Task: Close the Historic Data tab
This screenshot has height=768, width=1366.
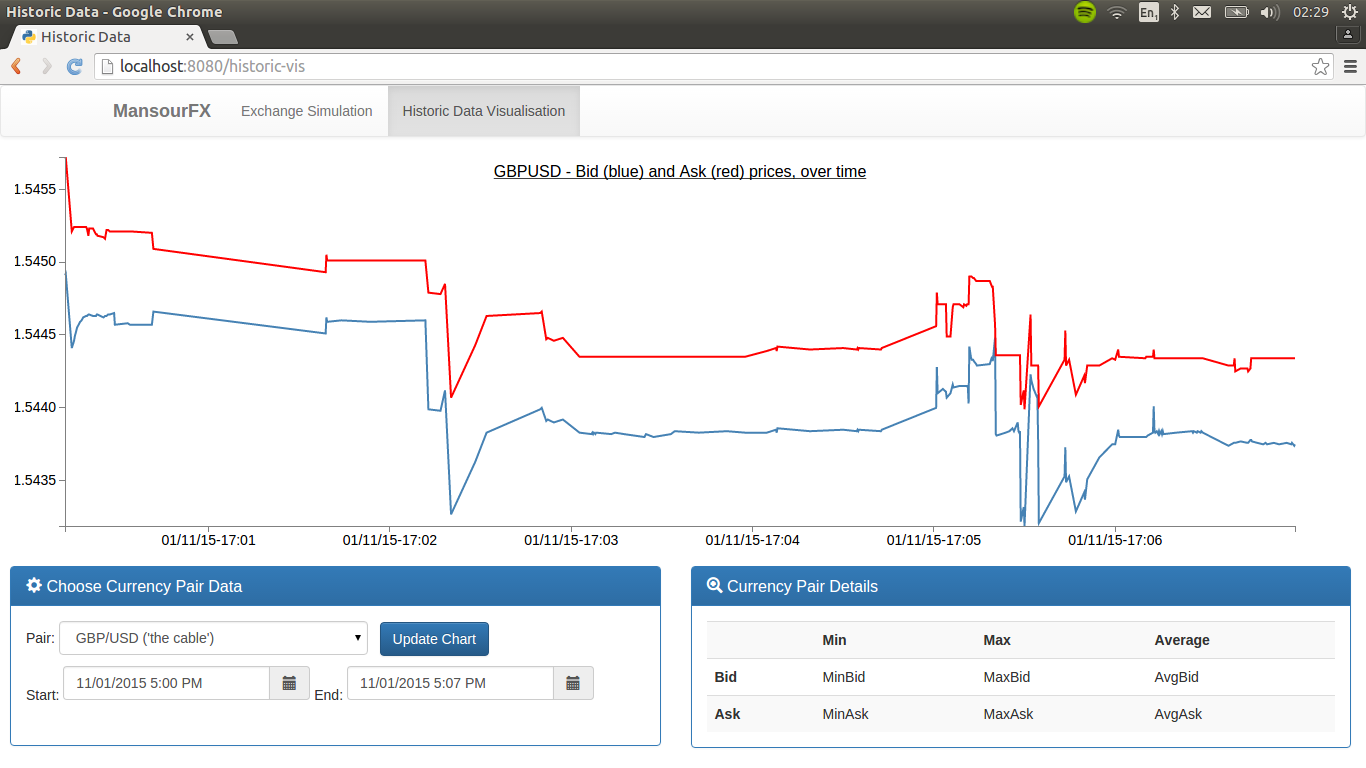Action: tap(190, 37)
